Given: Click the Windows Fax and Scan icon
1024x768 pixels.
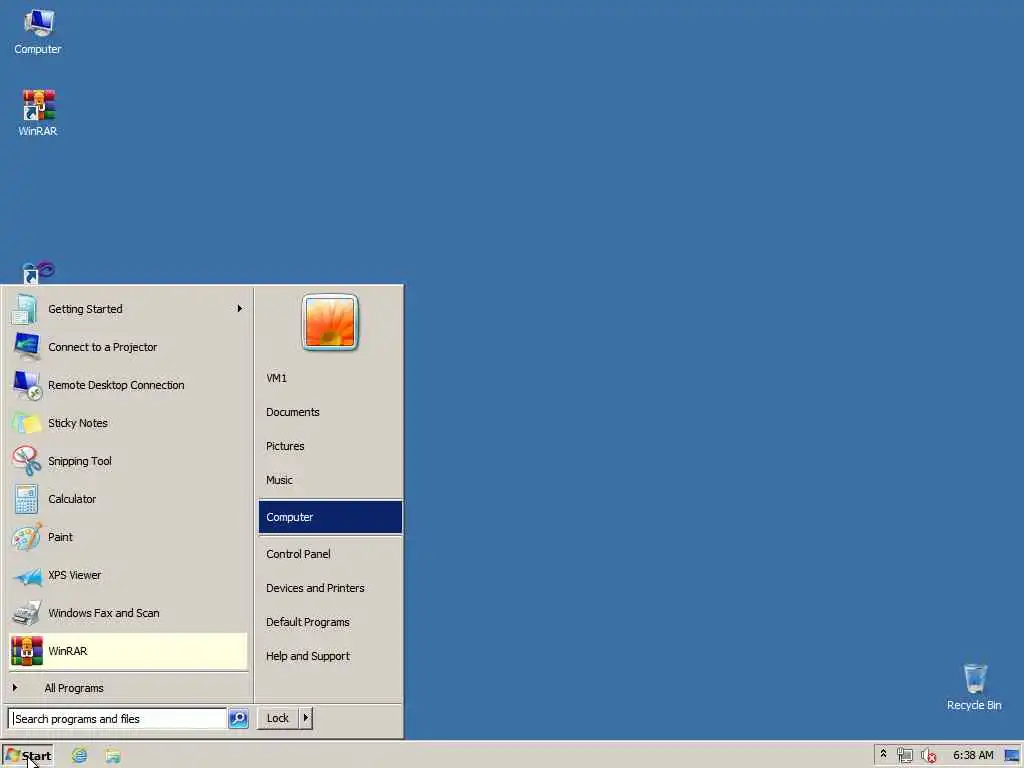Looking at the screenshot, I should click(x=27, y=613).
